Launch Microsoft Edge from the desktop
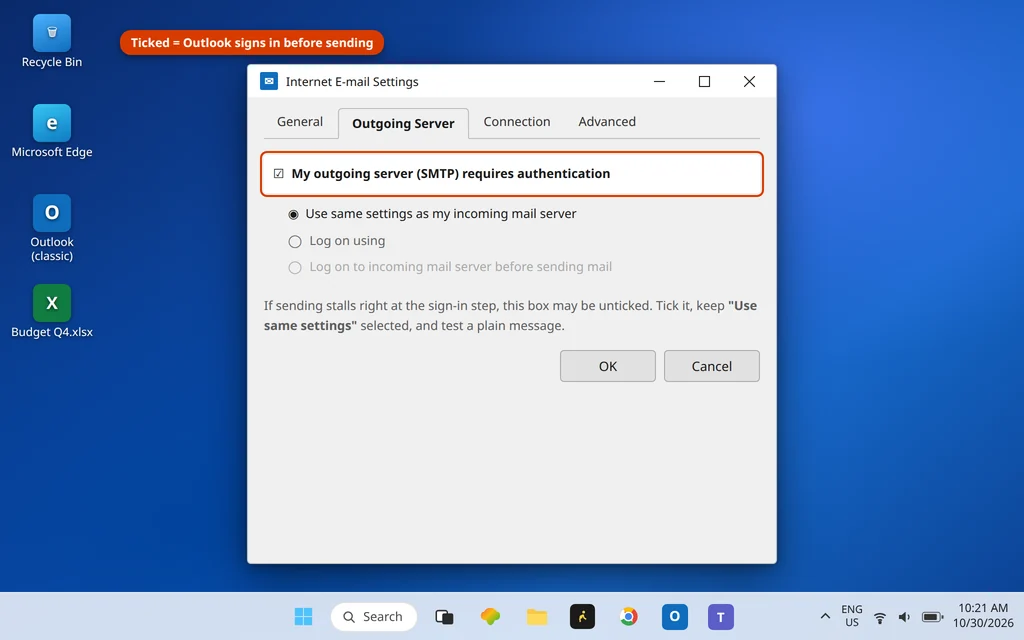 click(x=52, y=131)
